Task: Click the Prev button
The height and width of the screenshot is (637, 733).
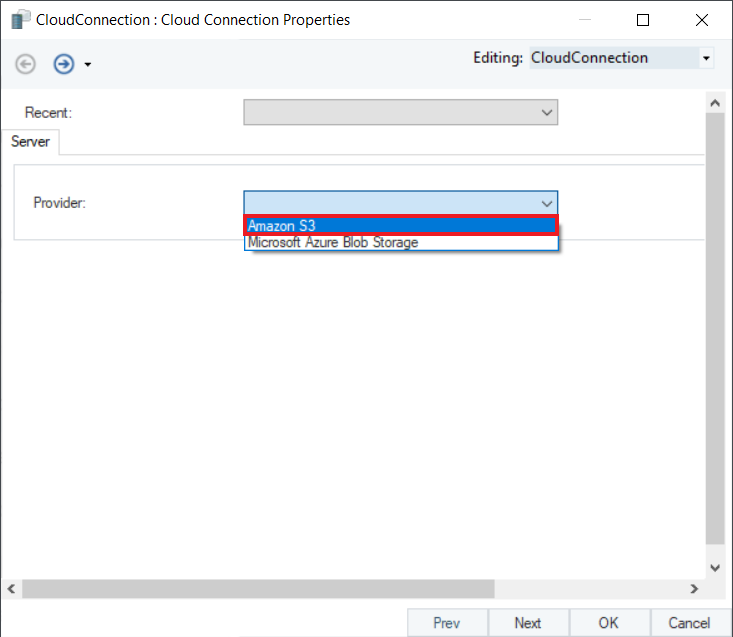Action: 447,623
